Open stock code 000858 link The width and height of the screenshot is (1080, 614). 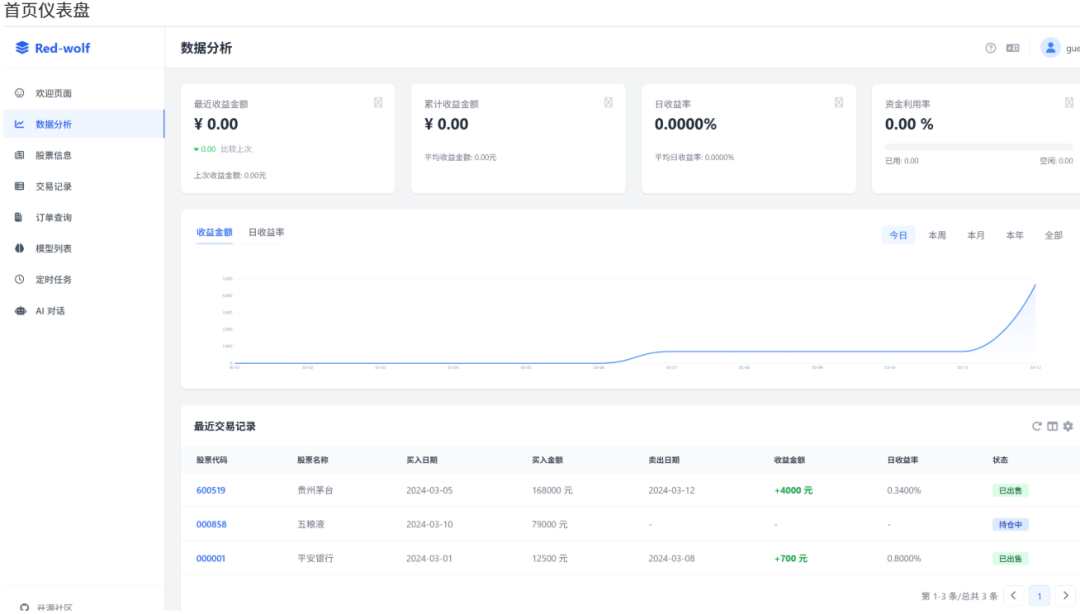click(x=211, y=524)
